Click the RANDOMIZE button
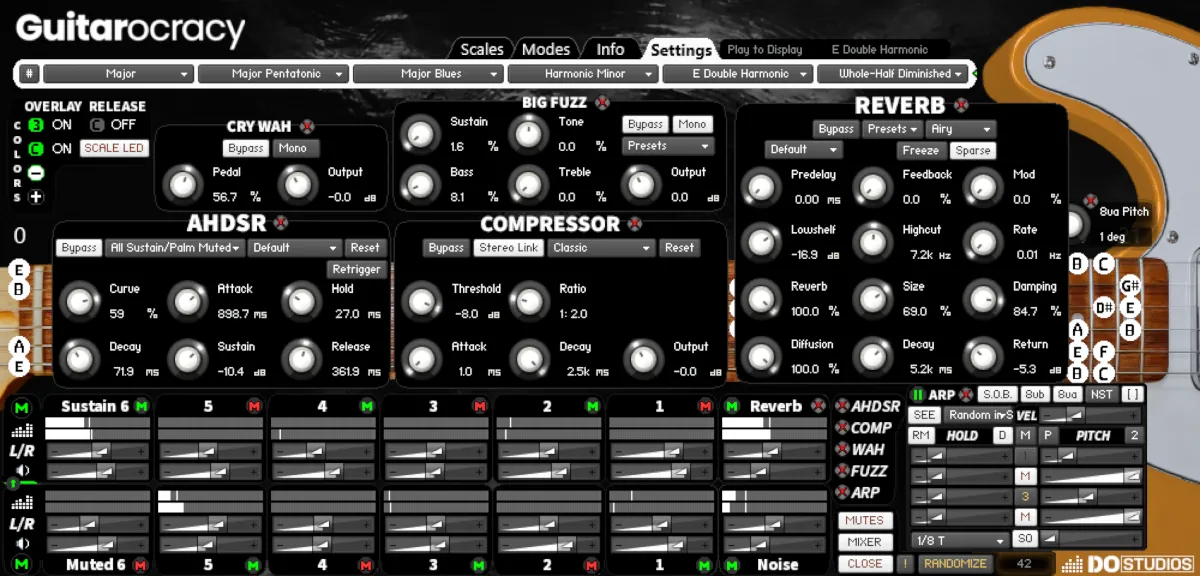This screenshot has width=1200, height=576. pos(957,564)
